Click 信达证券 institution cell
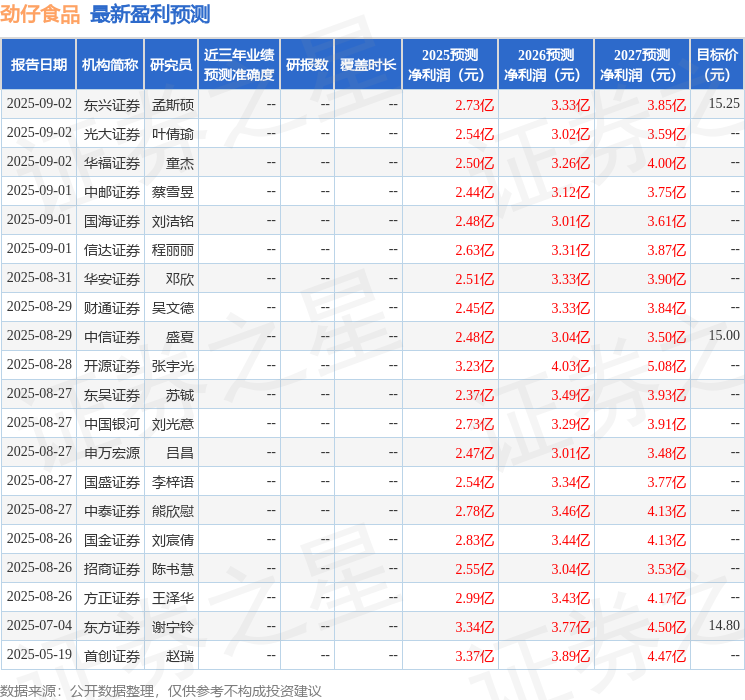Image resolution: width=745 pixels, height=700 pixels. coord(112,250)
